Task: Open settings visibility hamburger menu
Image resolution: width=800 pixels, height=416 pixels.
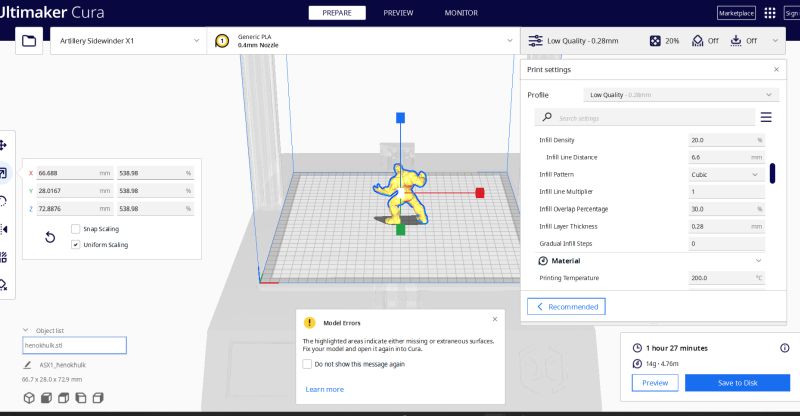Action: point(766,117)
